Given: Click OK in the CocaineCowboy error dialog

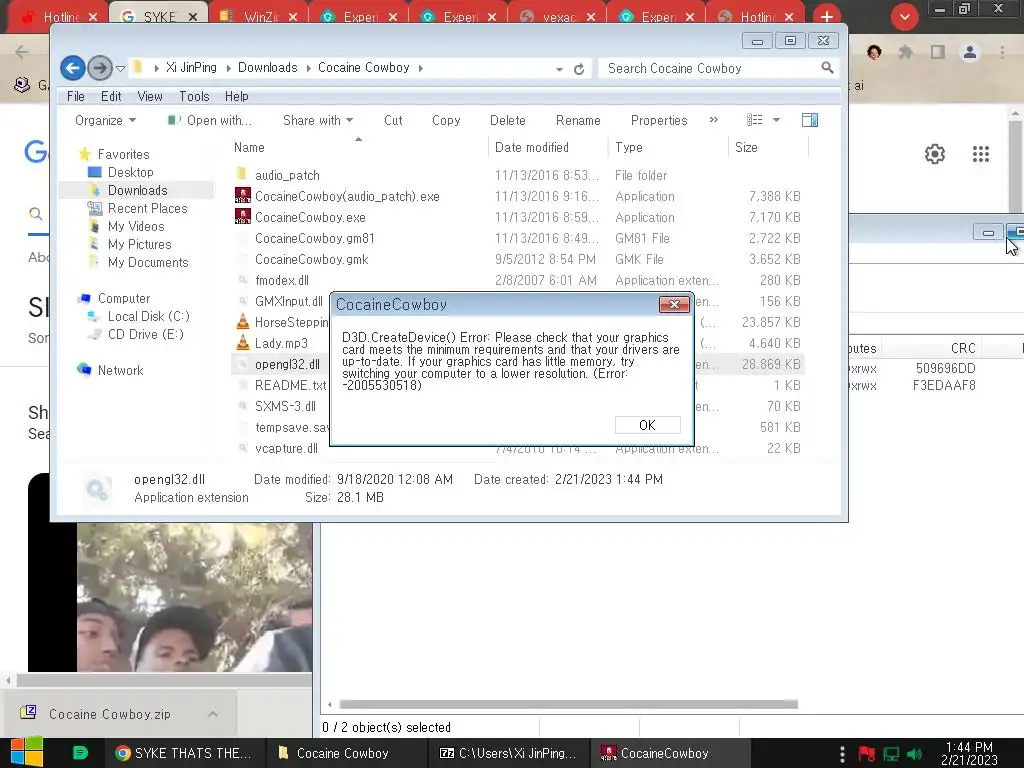Looking at the screenshot, I should (647, 425).
